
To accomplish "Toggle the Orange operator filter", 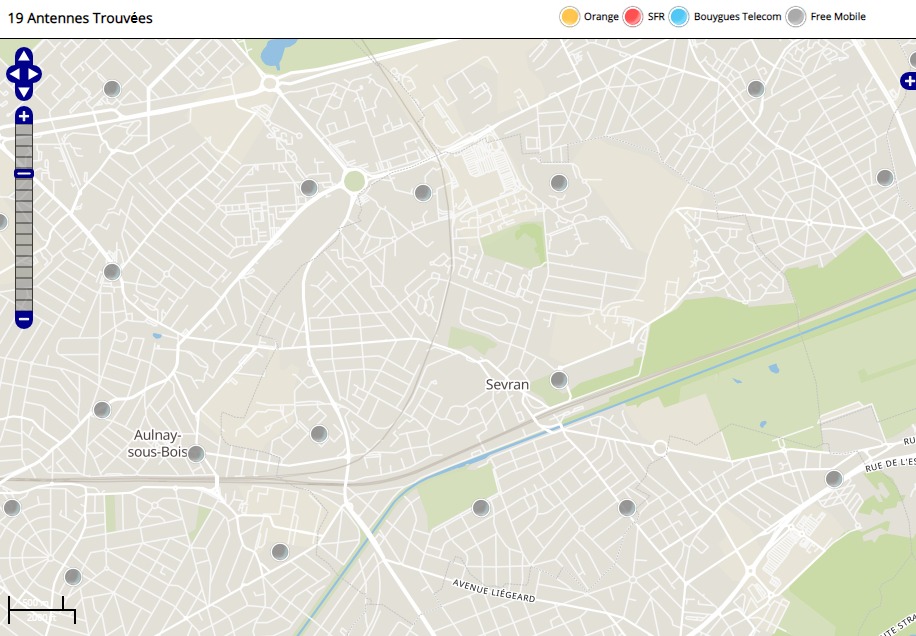I will click(570, 17).
